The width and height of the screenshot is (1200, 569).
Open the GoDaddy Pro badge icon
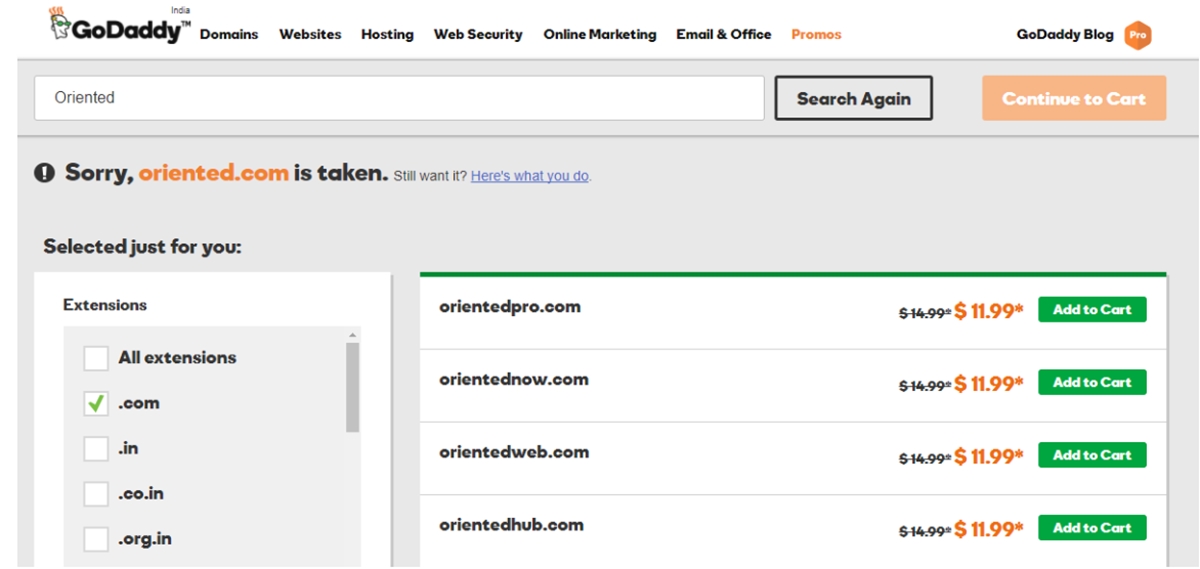(1137, 35)
